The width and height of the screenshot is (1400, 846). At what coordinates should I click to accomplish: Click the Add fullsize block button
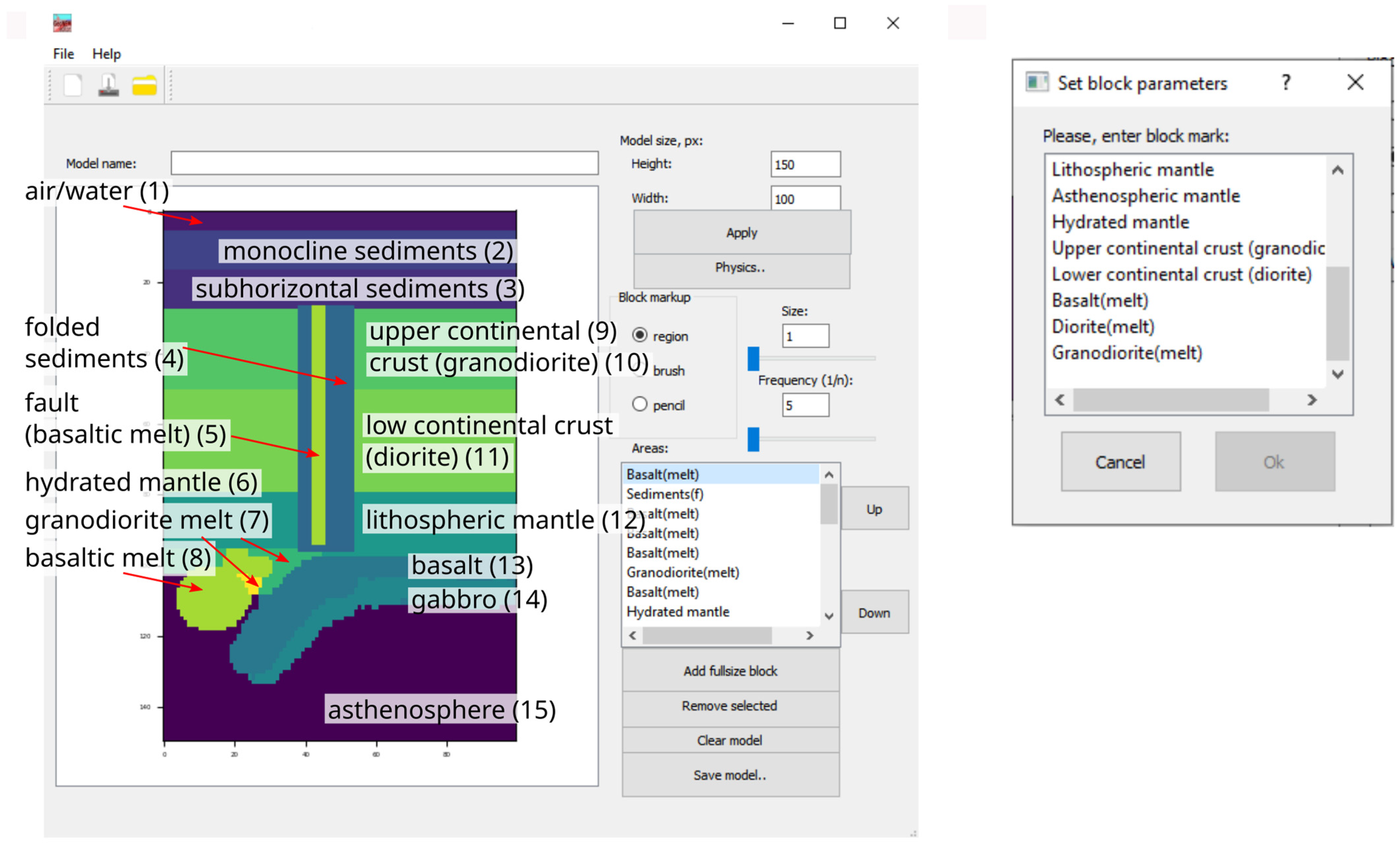coord(730,671)
